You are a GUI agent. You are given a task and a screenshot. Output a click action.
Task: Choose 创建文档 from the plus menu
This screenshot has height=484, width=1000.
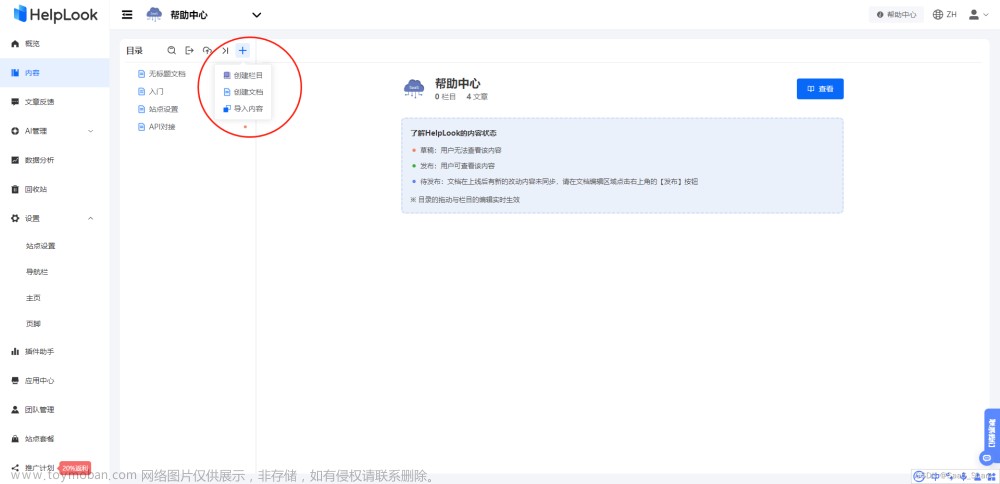pos(243,92)
